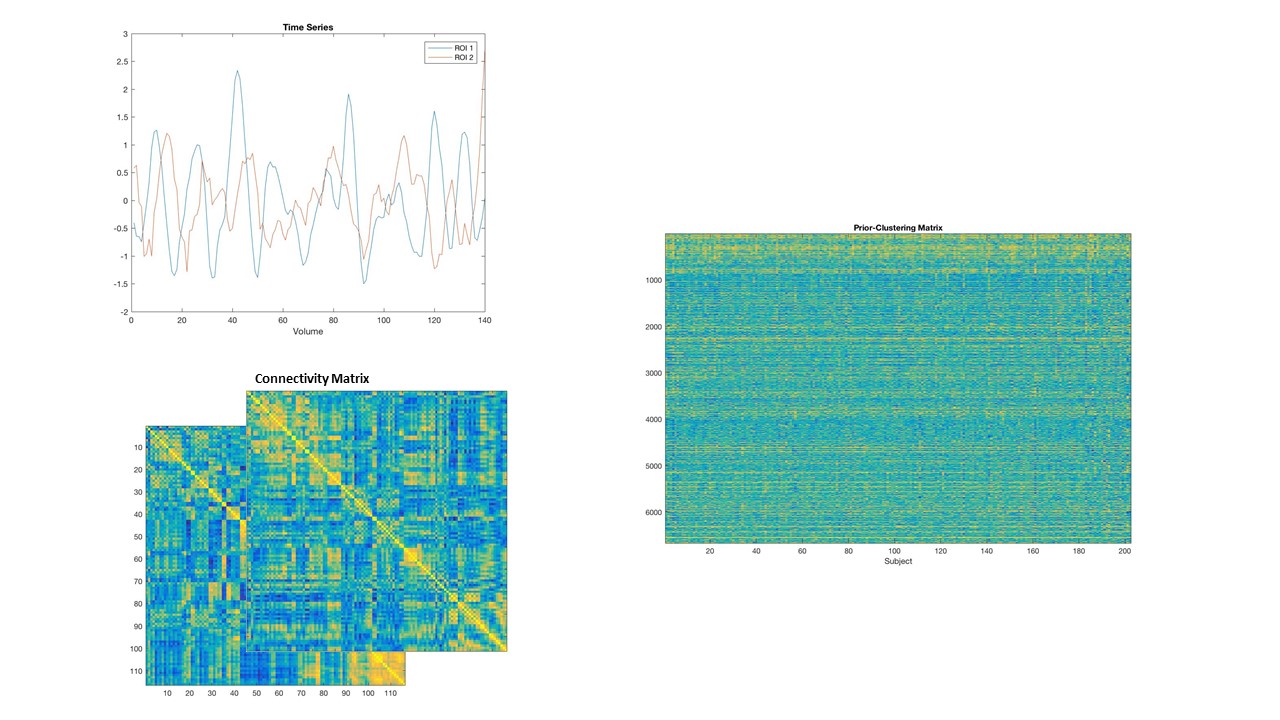Click the 140 tick on the Volume axis
The width and height of the screenshot is (1280, 720).
click(x=485, y=321)
